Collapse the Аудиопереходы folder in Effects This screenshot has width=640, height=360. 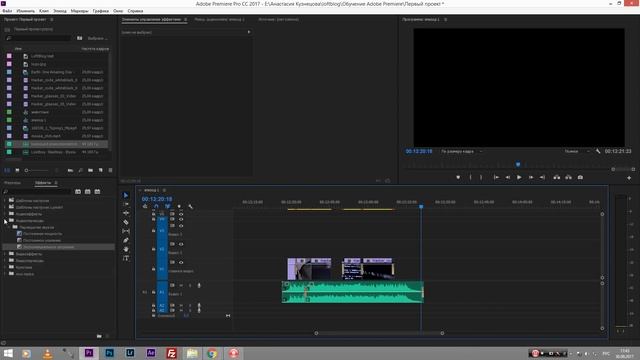point(5,221)
